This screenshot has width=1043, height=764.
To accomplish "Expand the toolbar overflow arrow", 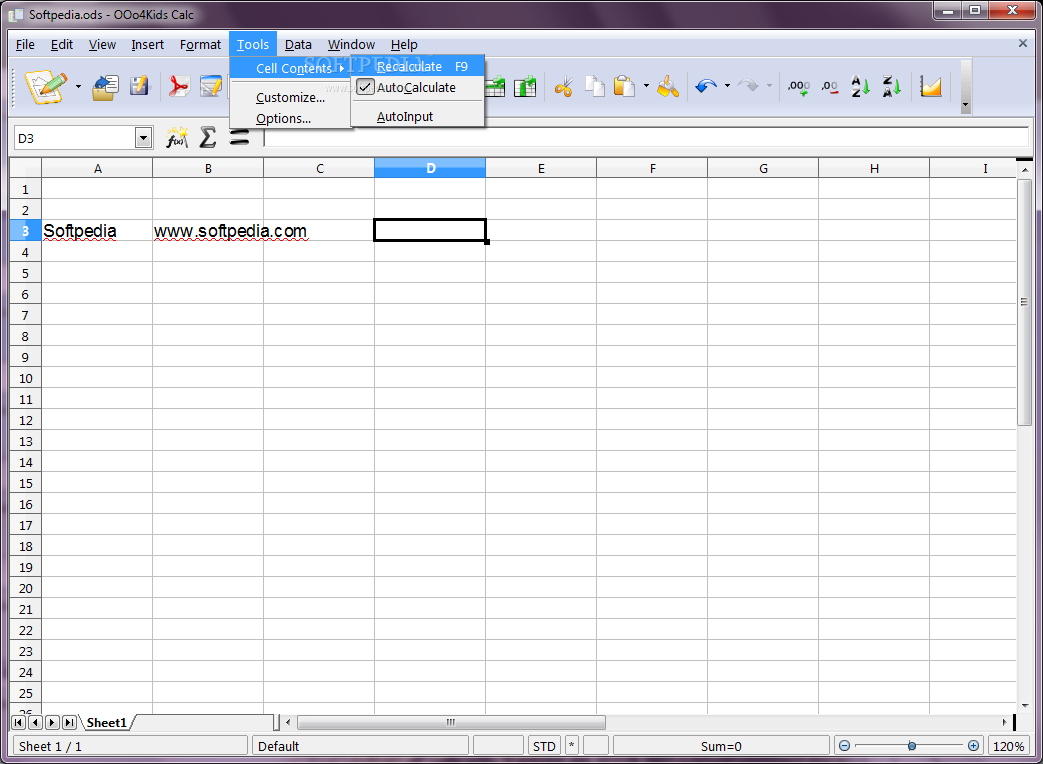I will click(x=966, y=105).
